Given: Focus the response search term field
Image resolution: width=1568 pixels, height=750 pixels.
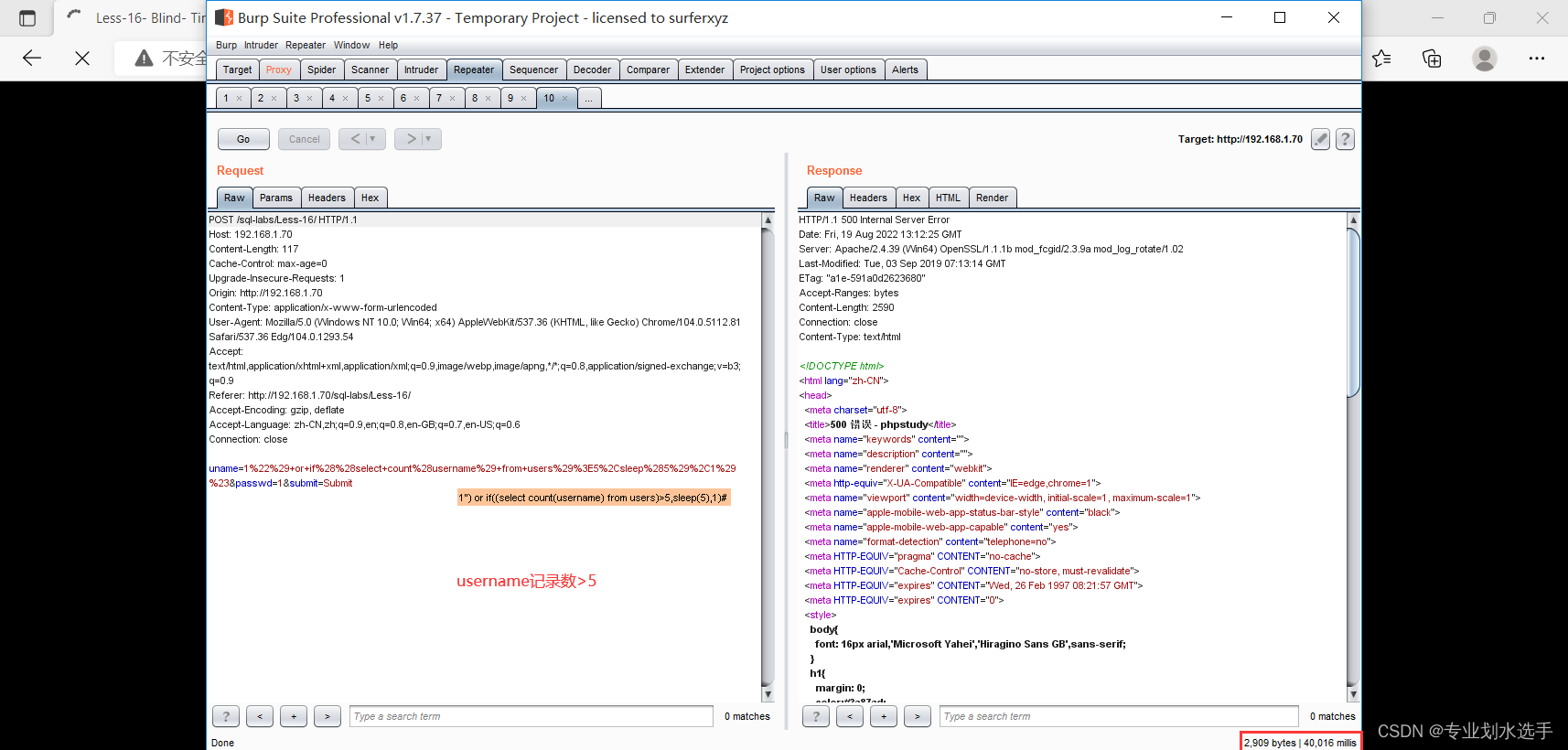Looking at the screenshot, I should (1119, 716).
